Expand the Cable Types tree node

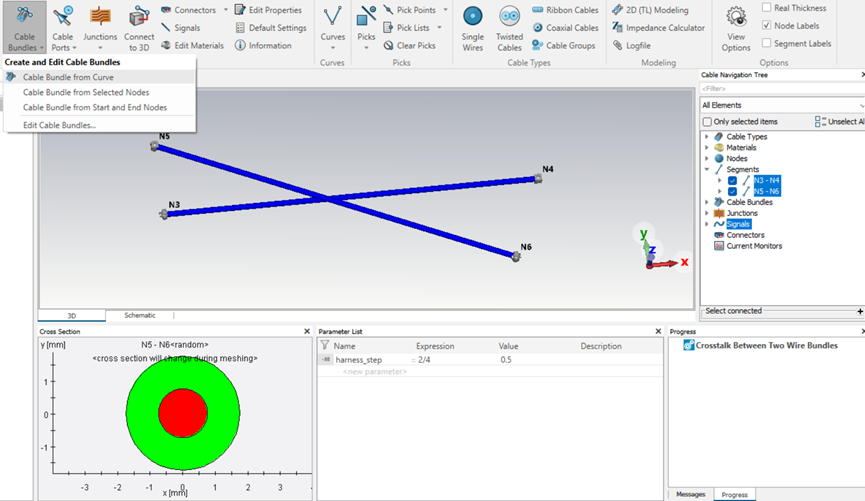pyautogui.click(x=707, y=137)
